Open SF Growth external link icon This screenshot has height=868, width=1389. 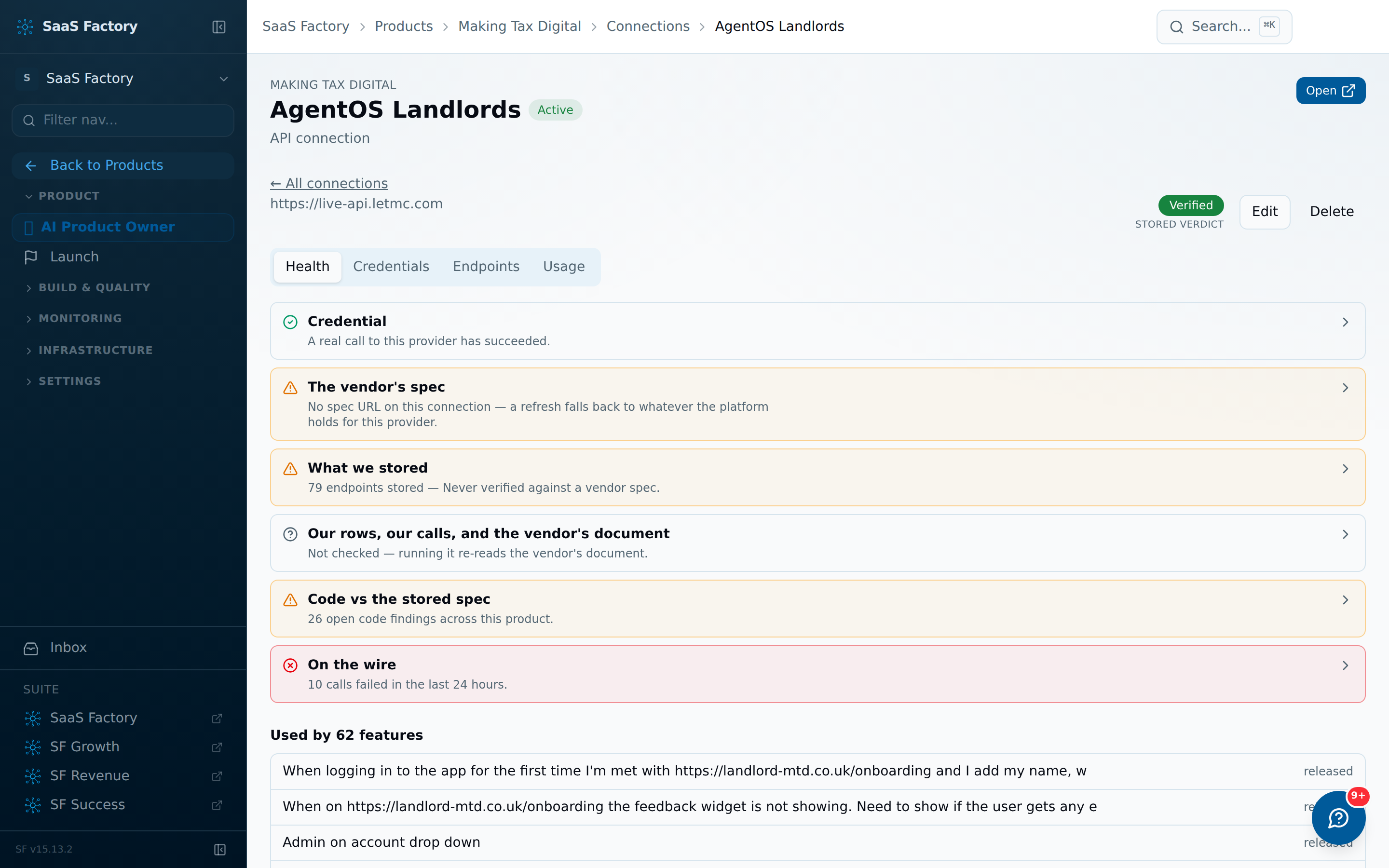click(x=217, y=747)
